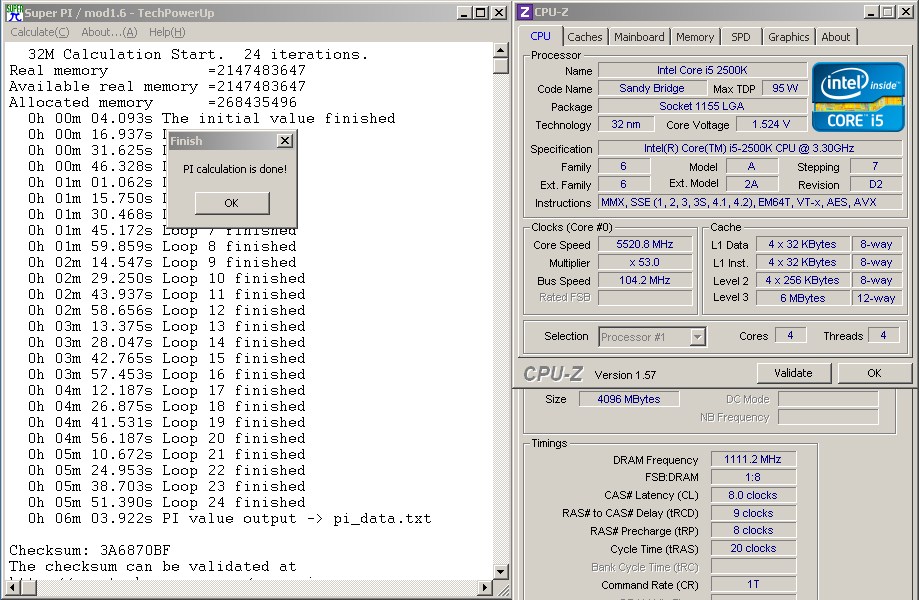Close the Super PI window
Screen dimensions: 919x600
[x=499, y=13]
